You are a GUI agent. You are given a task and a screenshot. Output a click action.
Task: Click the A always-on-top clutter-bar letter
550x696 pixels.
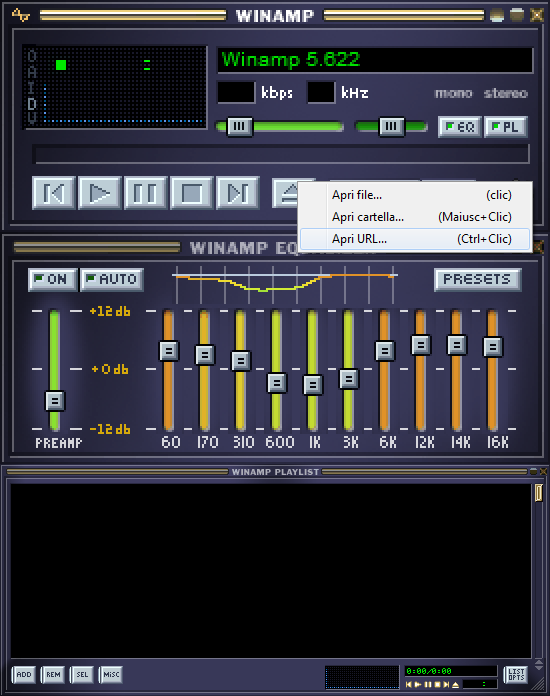click(32, 71)
